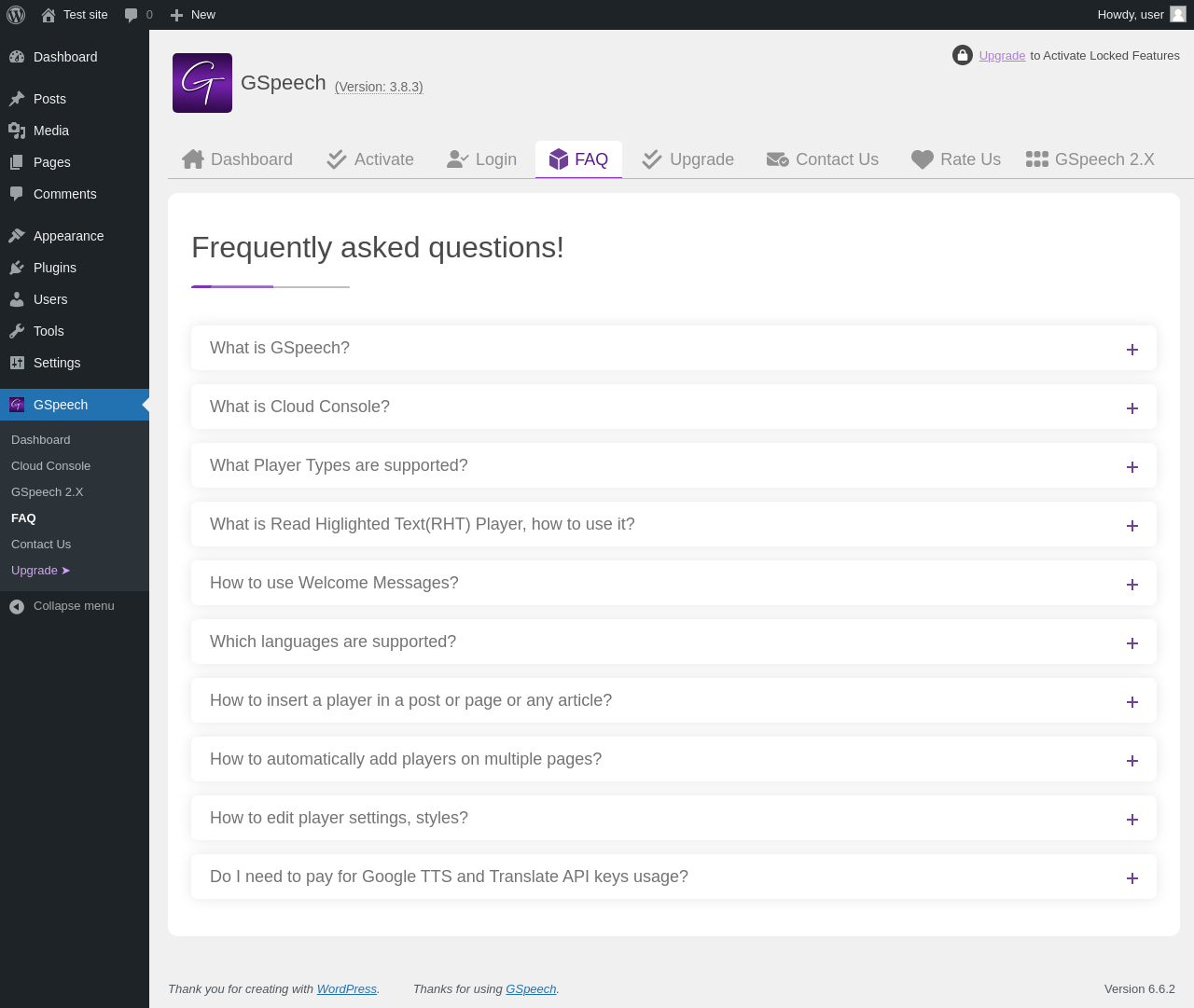Click the user-check icon on Login tab

coord(457,159)
